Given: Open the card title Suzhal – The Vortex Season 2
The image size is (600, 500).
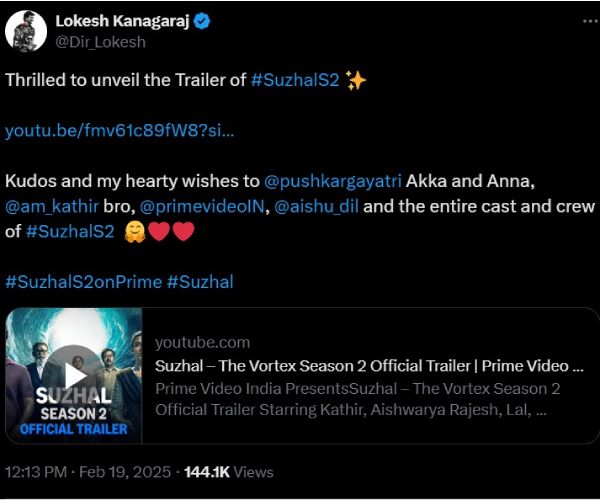Looking at the screenshot, I should pyautogui.click(x=368, y=366).
